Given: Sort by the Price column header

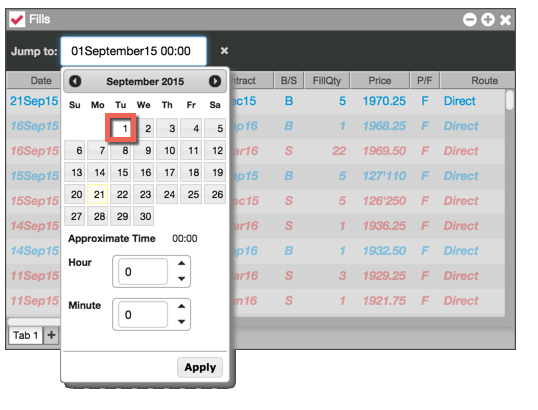Looking at the screenshot, I should [x=379, y=81].
